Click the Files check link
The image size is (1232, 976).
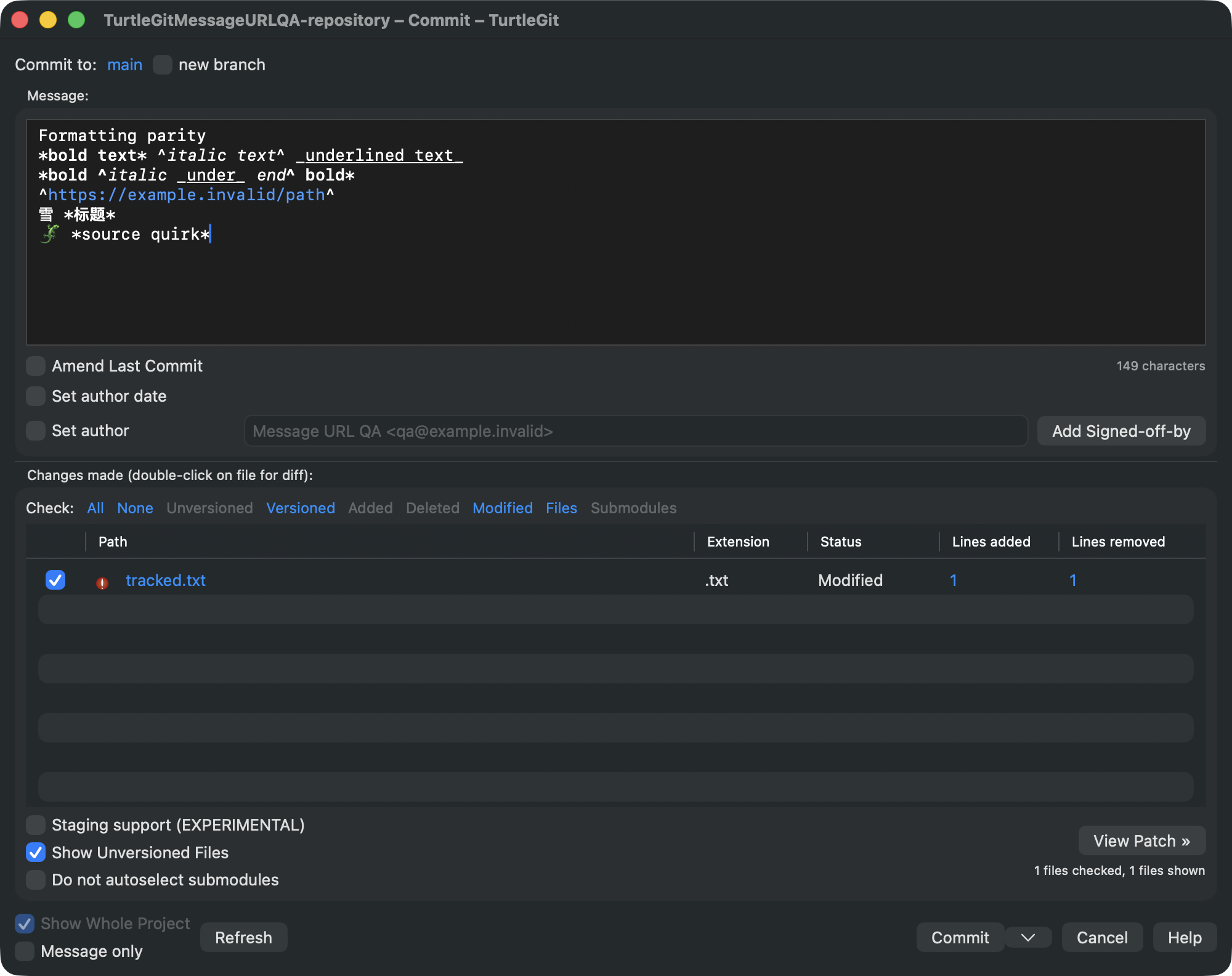(x=561, y=508)
